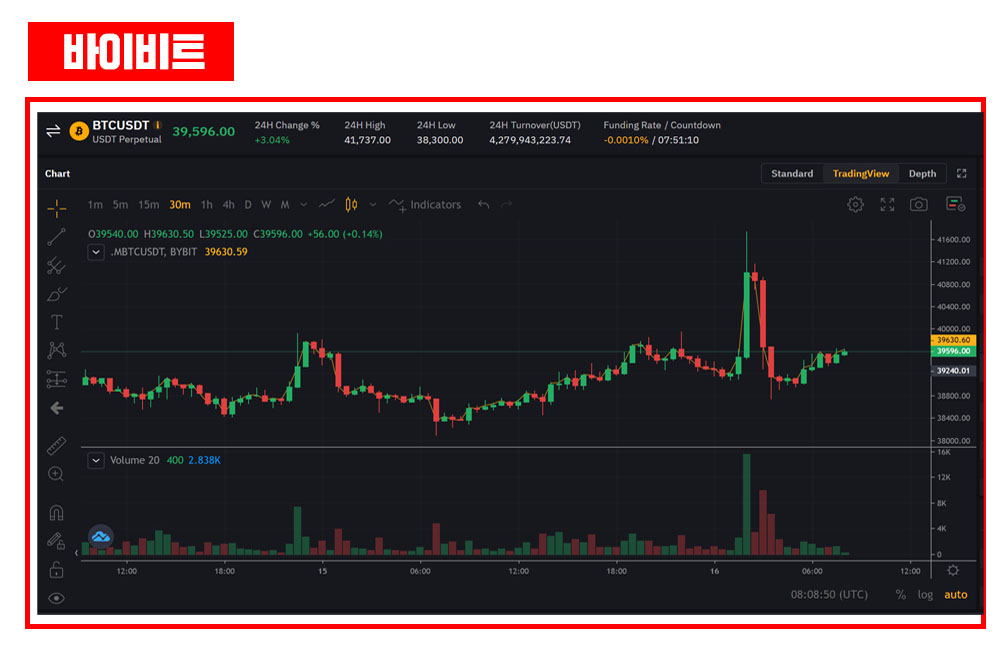Select the Text annotation tool

click(x=57, y=322)
